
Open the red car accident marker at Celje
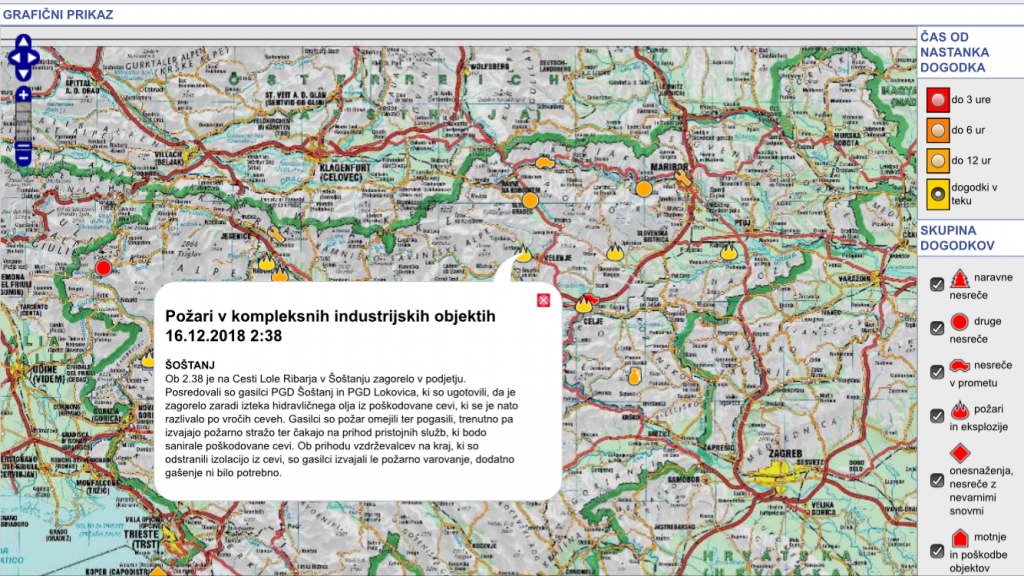pyautogui.click(x=592, y=299)
